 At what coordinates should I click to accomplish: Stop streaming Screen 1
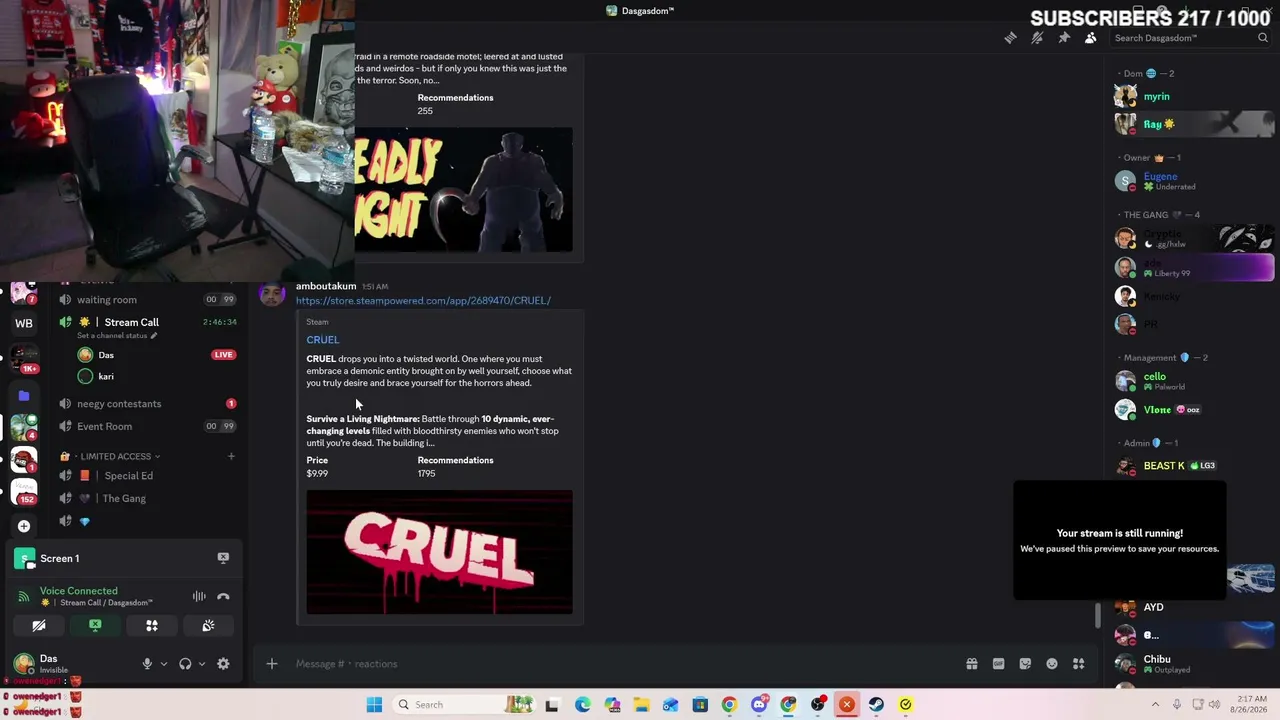click(x=223, y=558)
